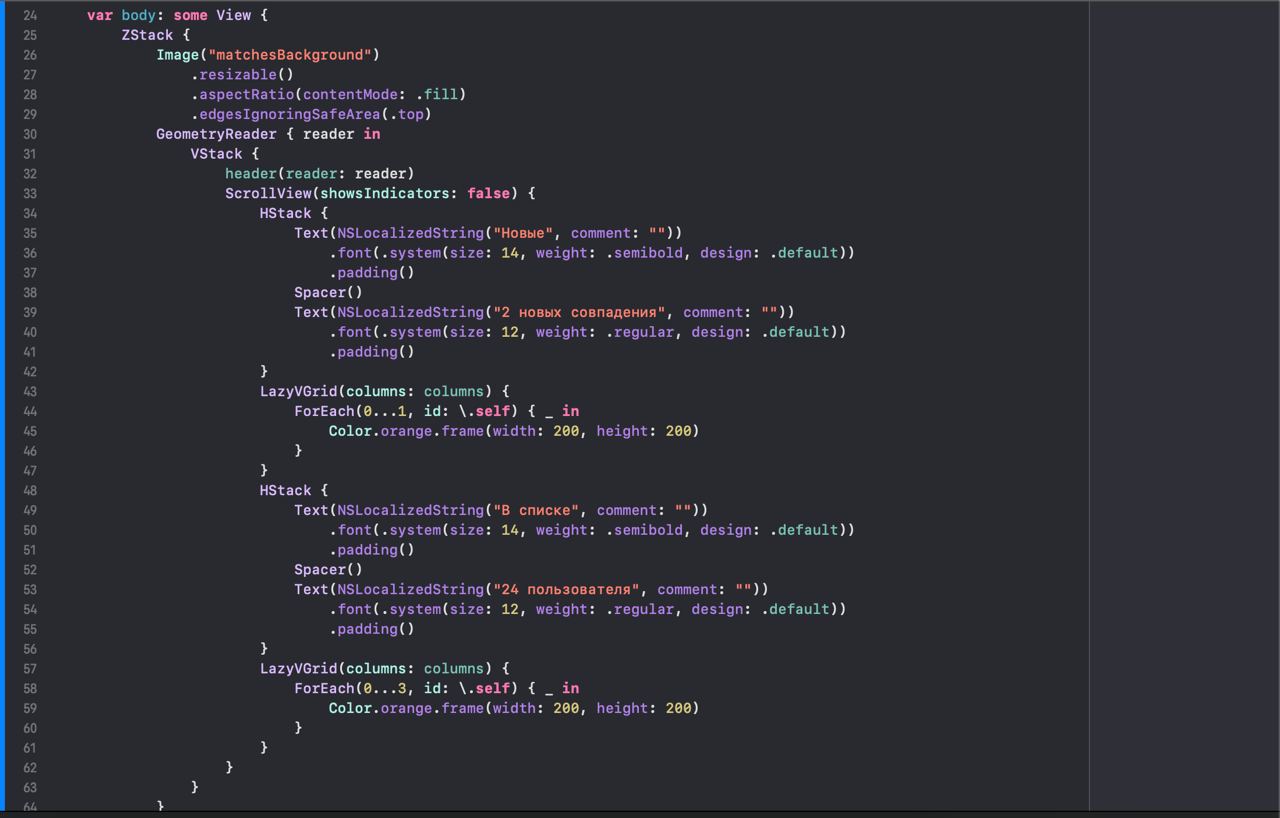This screenshot has height=818, width=1280.
Task: Click line number 57 in gutter
Action: pos(29,668)
